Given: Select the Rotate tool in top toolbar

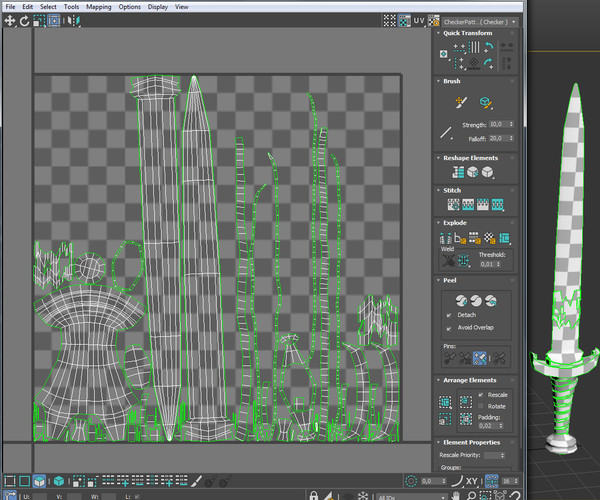Looking at the screenshot, I should click(24, 21).
